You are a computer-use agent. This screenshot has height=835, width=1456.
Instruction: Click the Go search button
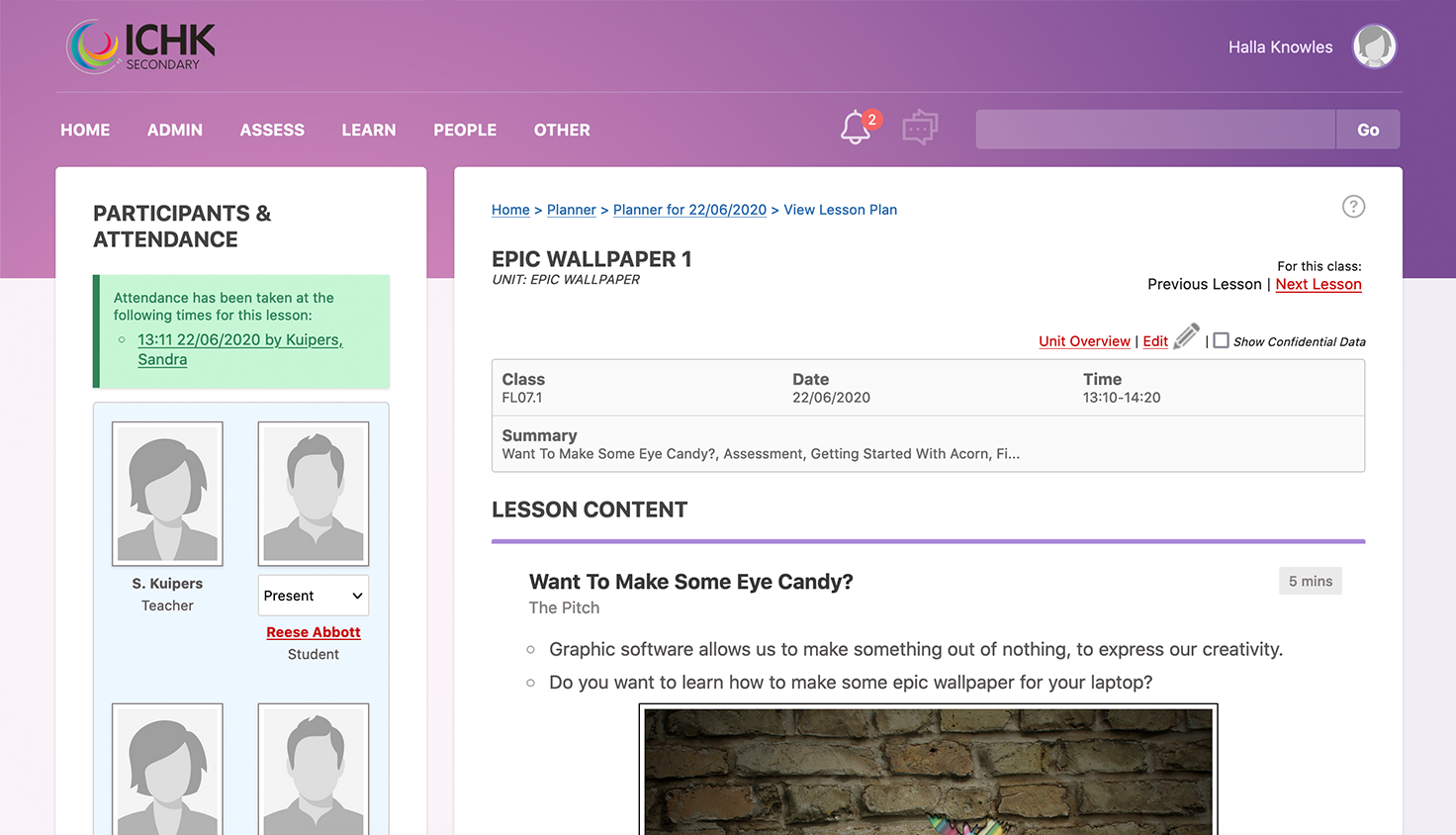coord(1368,130)
